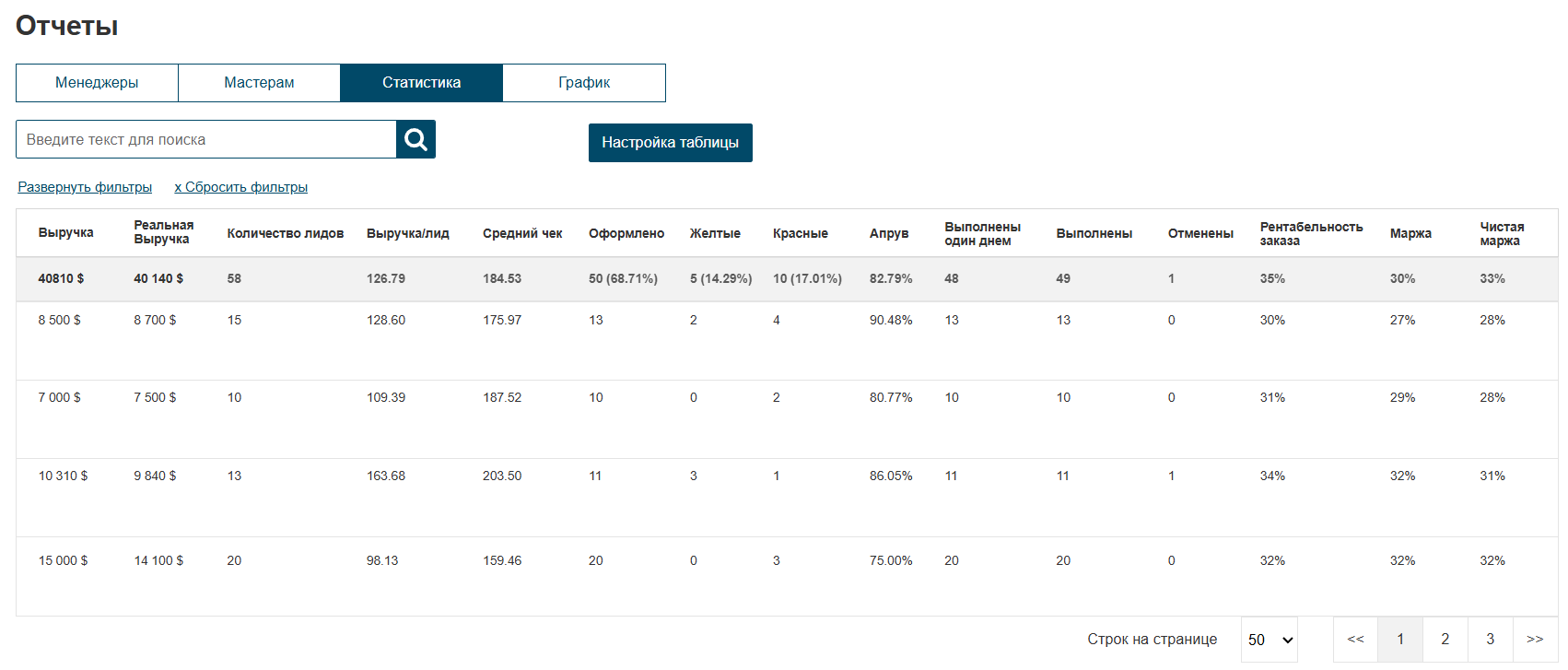Image resolution: width=1568 pixels, height=670 pixels.
Task: Select the total cell 40 140 $
Action: click(x=158, y=278)
